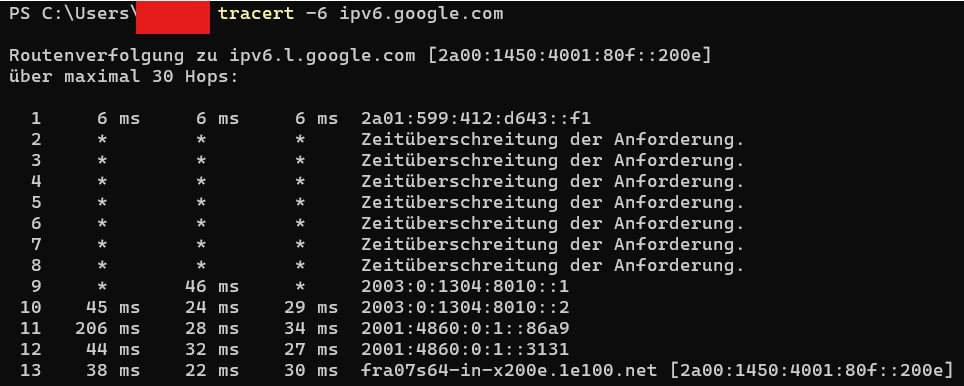Click the ipv6.google.com argument in the command
Image resolution: width=964 pixels, height=386 pixels.
pyautogui.click(x=421, y=14)
